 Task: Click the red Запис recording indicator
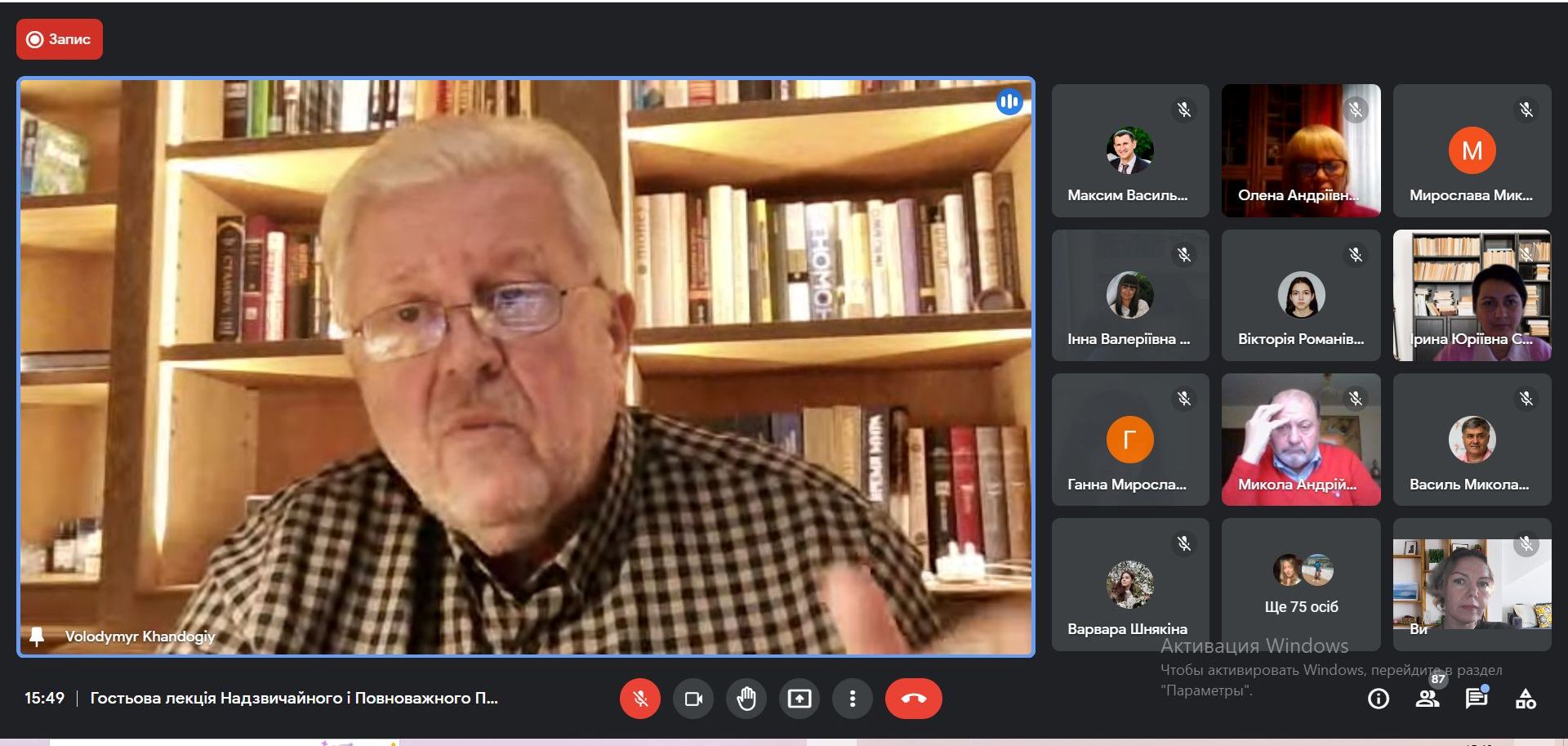[x=60, y=39]
